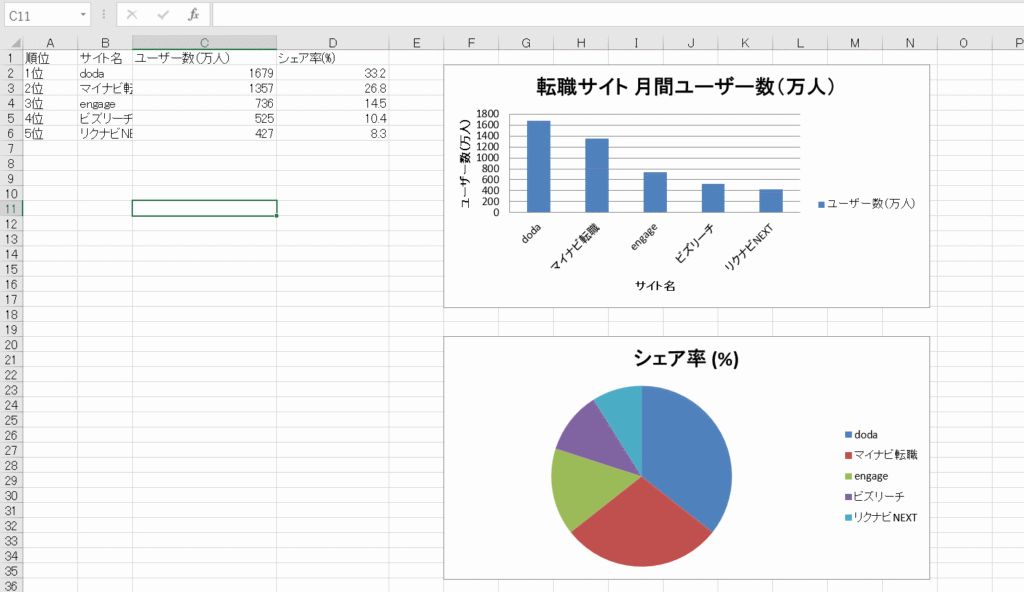Click cell B3 containing マイナビ転職
The width and height of the screenshot is (1024, 592).
[104, 88]
